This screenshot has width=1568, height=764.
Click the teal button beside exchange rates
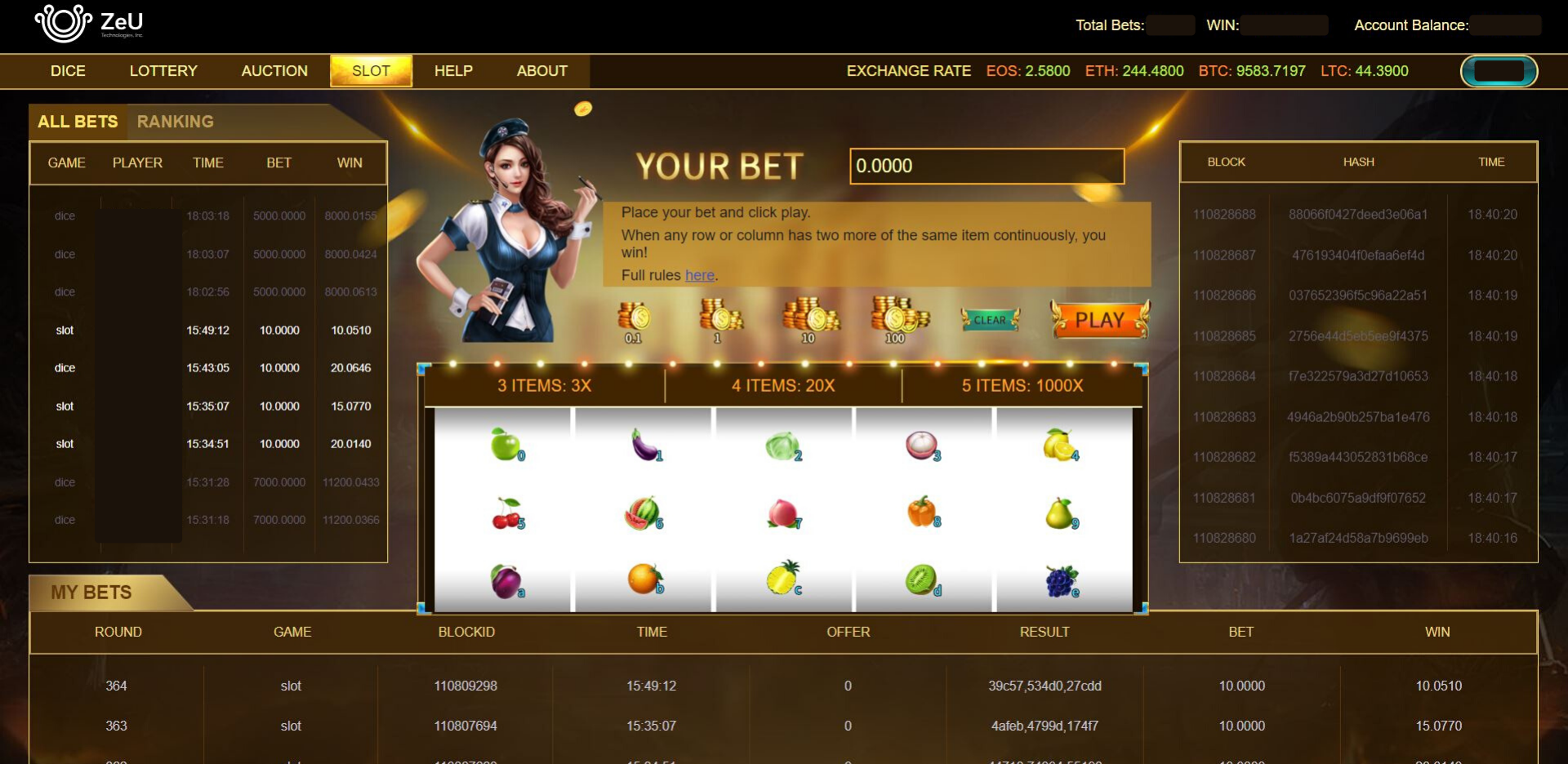pos(1499,71)
